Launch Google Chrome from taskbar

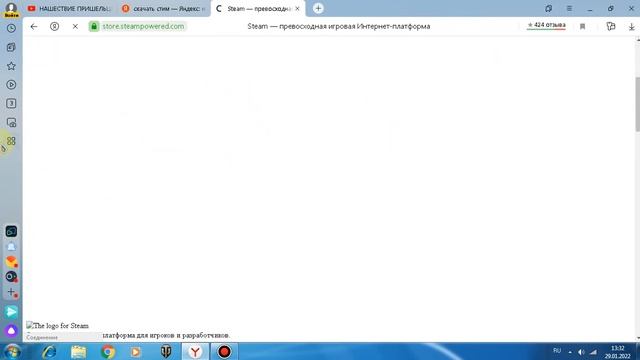coord(108,352)
